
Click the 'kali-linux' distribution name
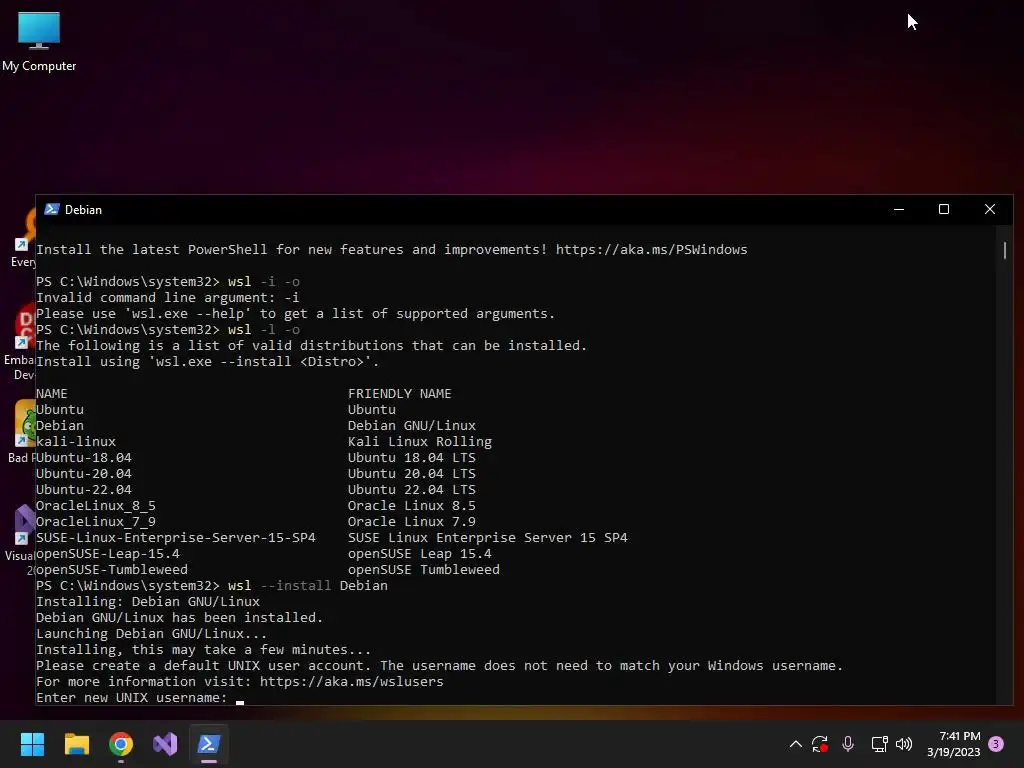pos(76,441)
